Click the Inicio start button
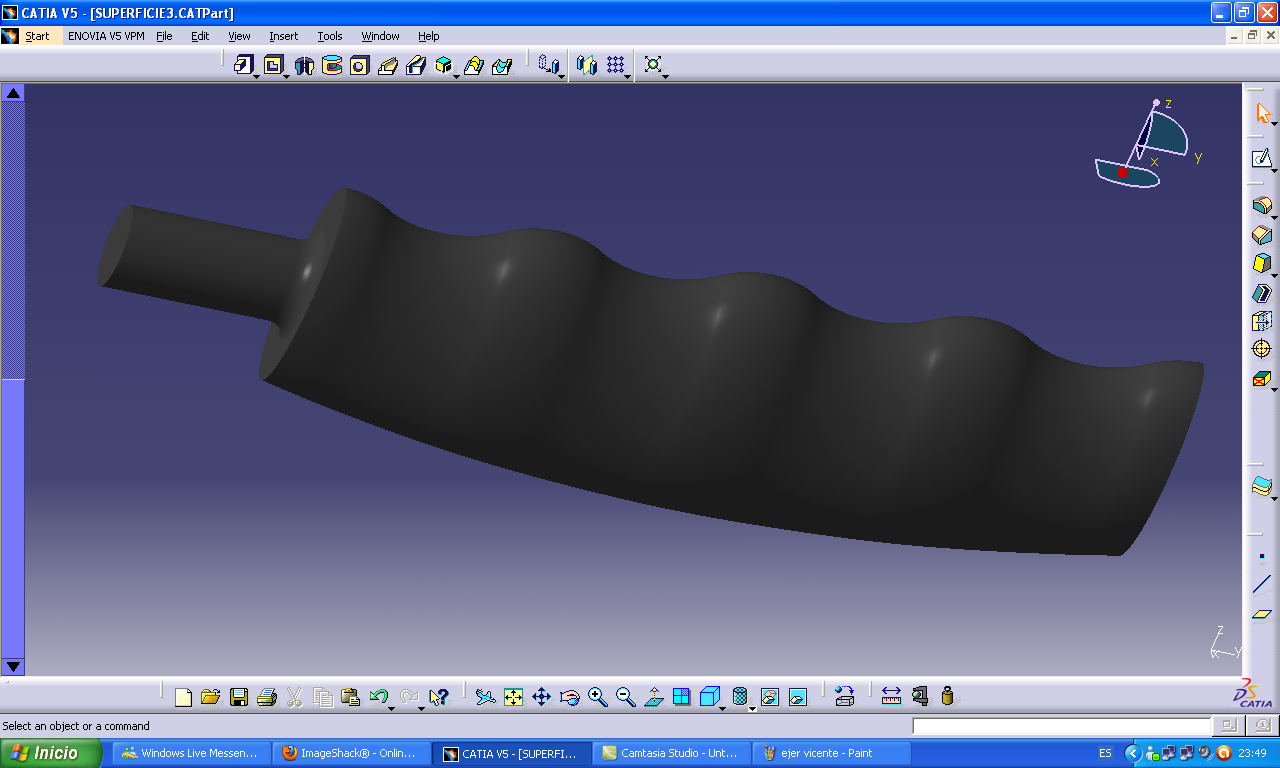Image resolution: width=1280 pixels, height=768 pixels. point(51,753)
